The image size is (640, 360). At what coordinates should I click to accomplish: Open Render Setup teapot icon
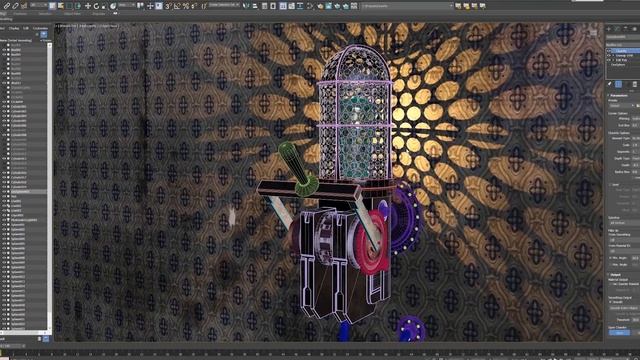coord(320,6)
